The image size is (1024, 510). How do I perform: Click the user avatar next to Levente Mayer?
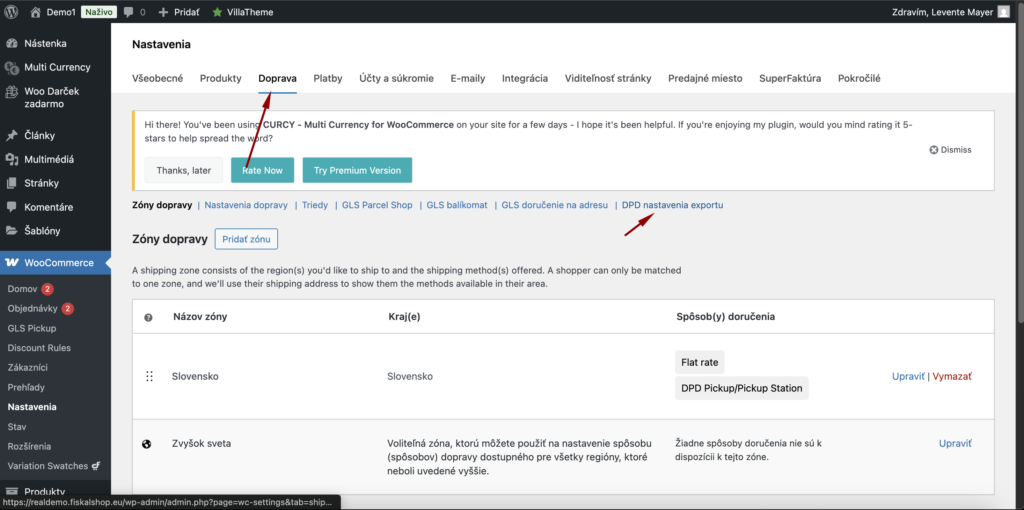click(1003, 12)
